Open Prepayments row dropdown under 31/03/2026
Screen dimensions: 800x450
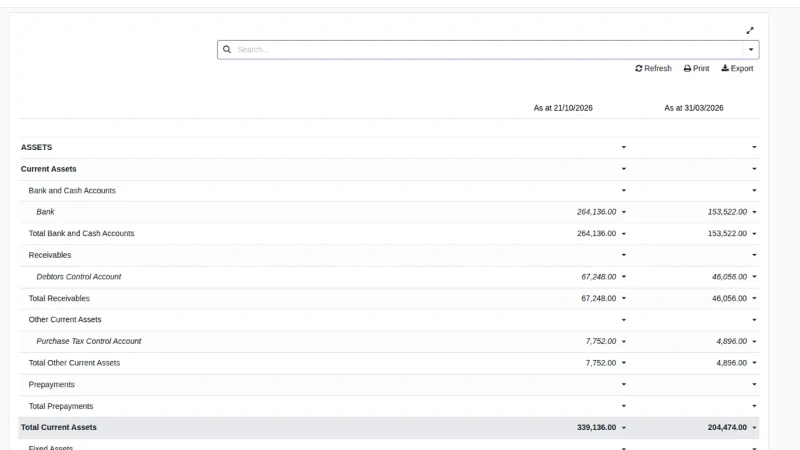(x=754, y=385)
